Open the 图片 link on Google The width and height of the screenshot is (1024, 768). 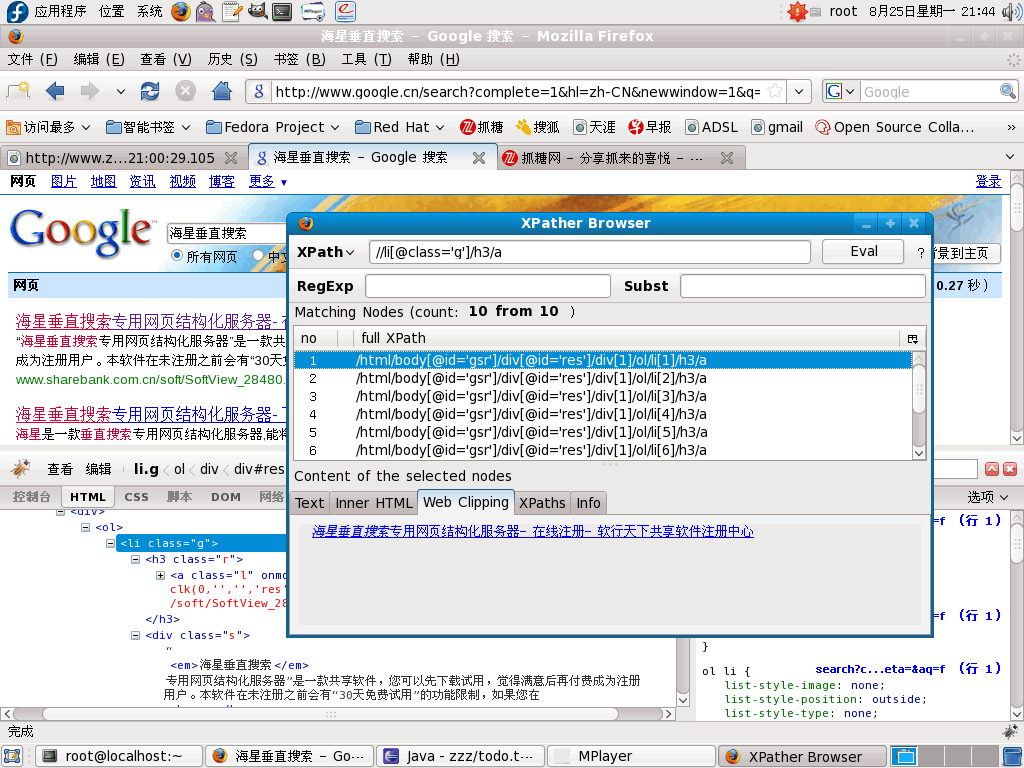(64, 182)
